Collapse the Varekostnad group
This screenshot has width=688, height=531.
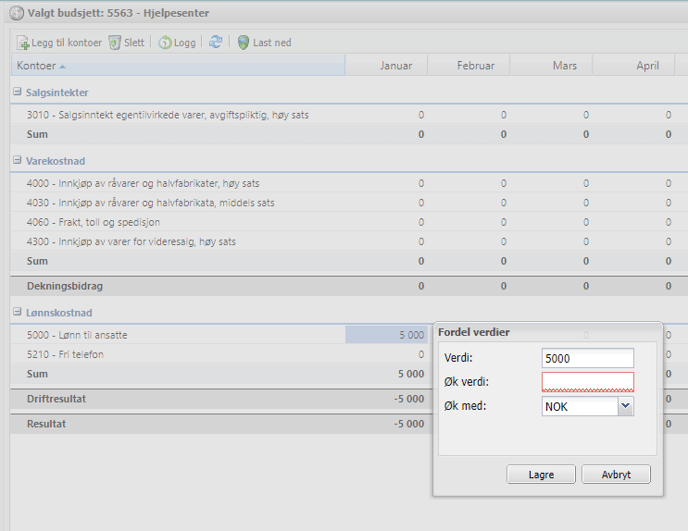[x=17, y=160]
